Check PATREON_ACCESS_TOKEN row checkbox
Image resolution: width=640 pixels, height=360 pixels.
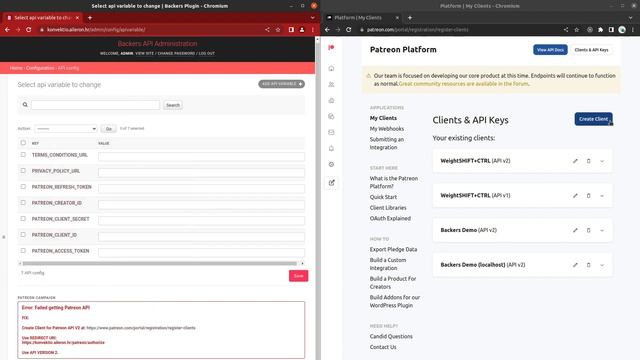click(x=23, y=251)
